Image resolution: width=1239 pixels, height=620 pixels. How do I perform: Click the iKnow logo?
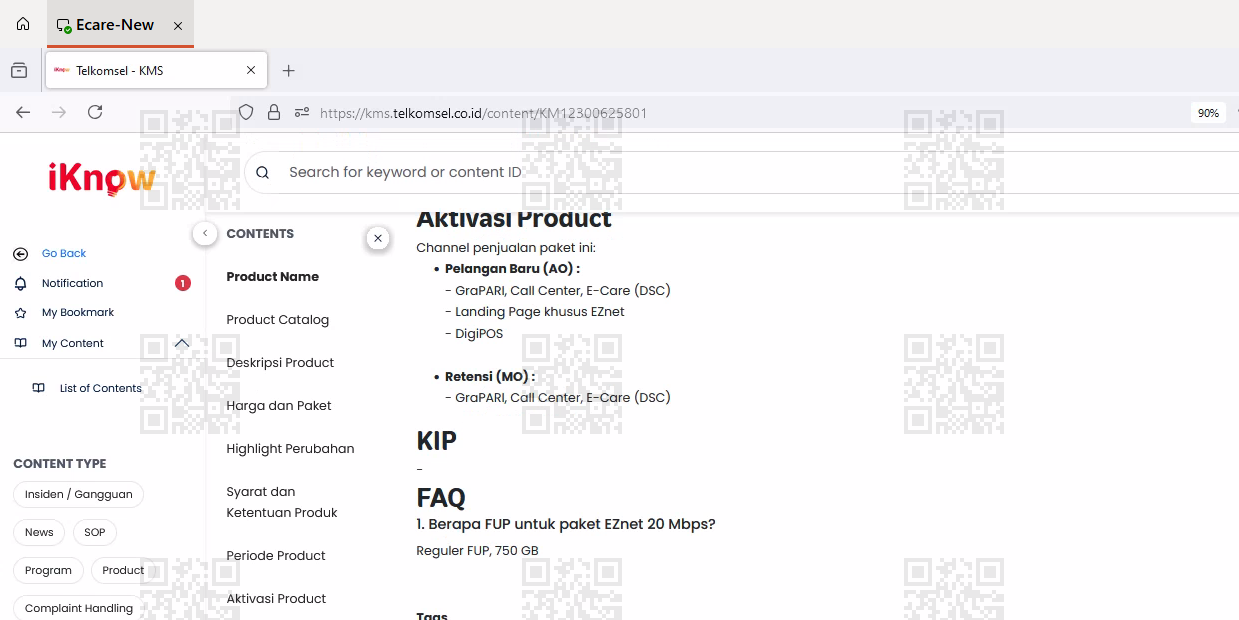[102, 179]
